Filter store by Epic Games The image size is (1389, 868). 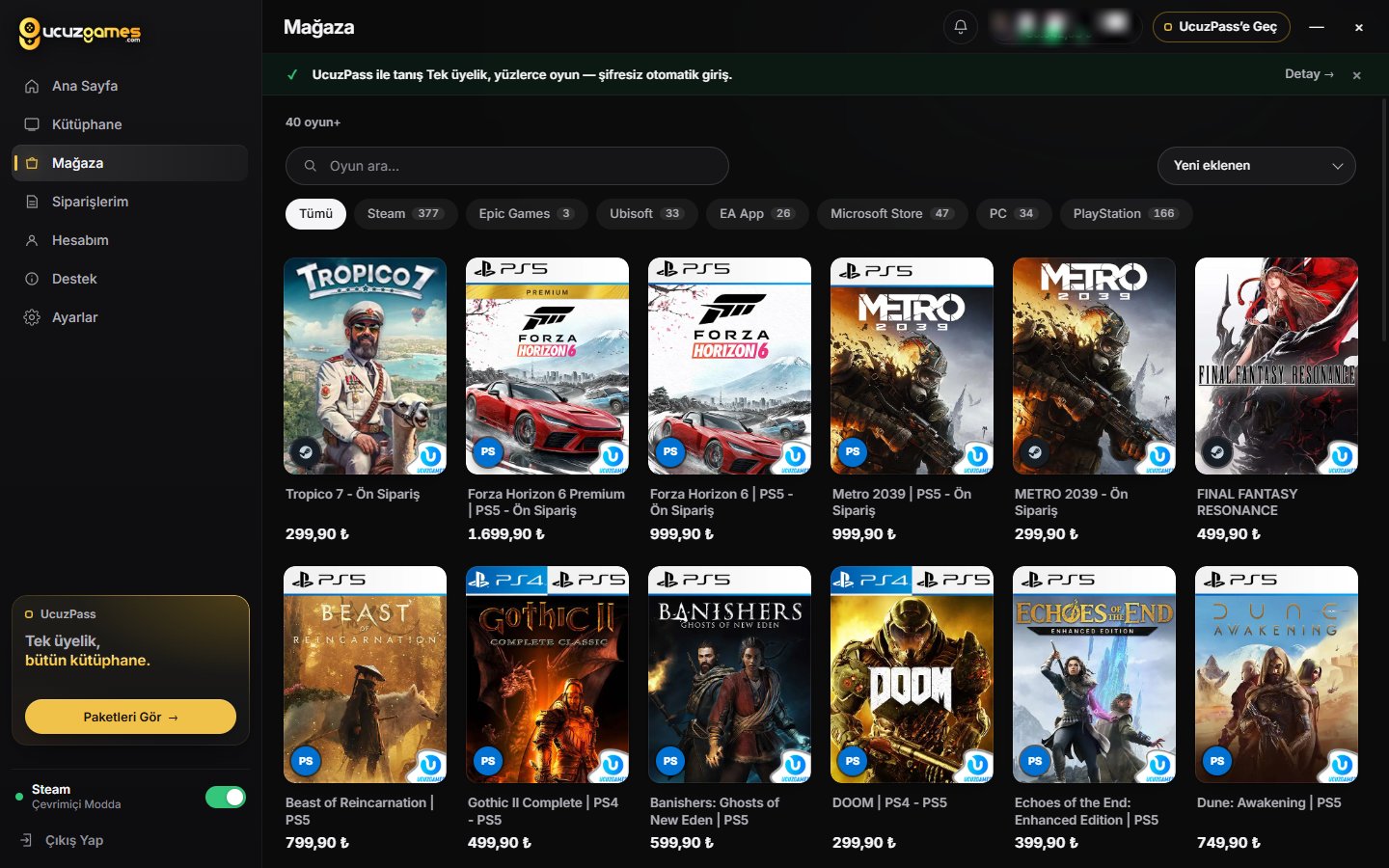tap(526, 214)
